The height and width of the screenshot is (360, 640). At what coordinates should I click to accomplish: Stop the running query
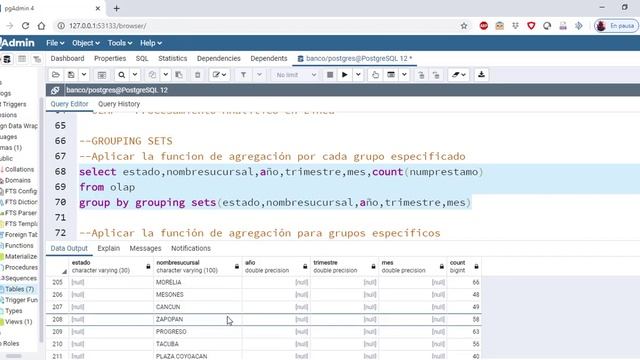[x=330, y=75]
